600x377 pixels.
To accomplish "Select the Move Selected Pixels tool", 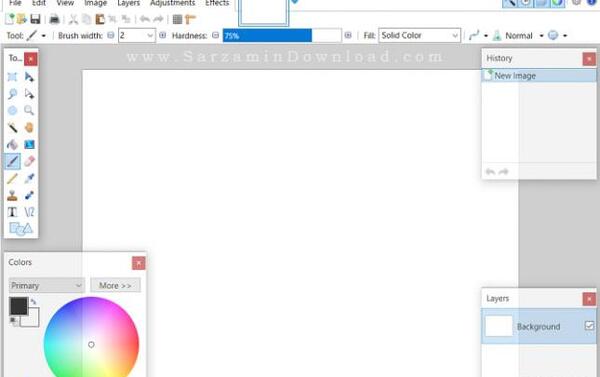I will tap(29, 77).
